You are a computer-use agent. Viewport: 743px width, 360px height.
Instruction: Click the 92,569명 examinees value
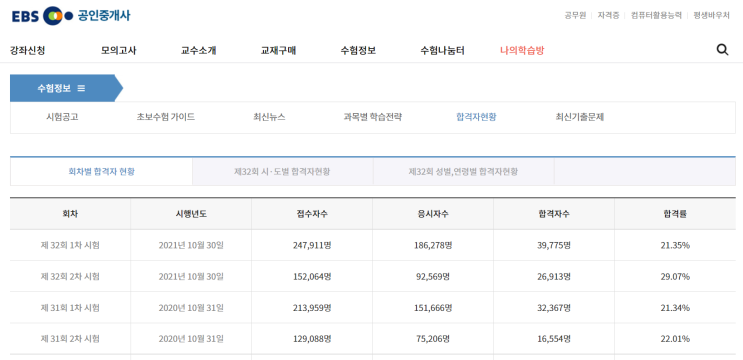click(x=433, y=277)
